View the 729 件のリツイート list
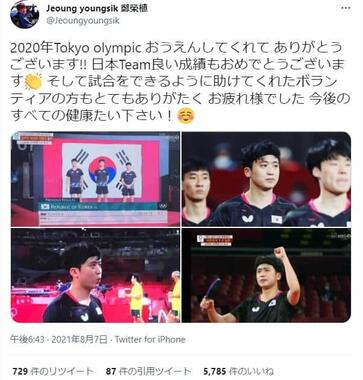This screenshot has width=363, height=380. 53,371
